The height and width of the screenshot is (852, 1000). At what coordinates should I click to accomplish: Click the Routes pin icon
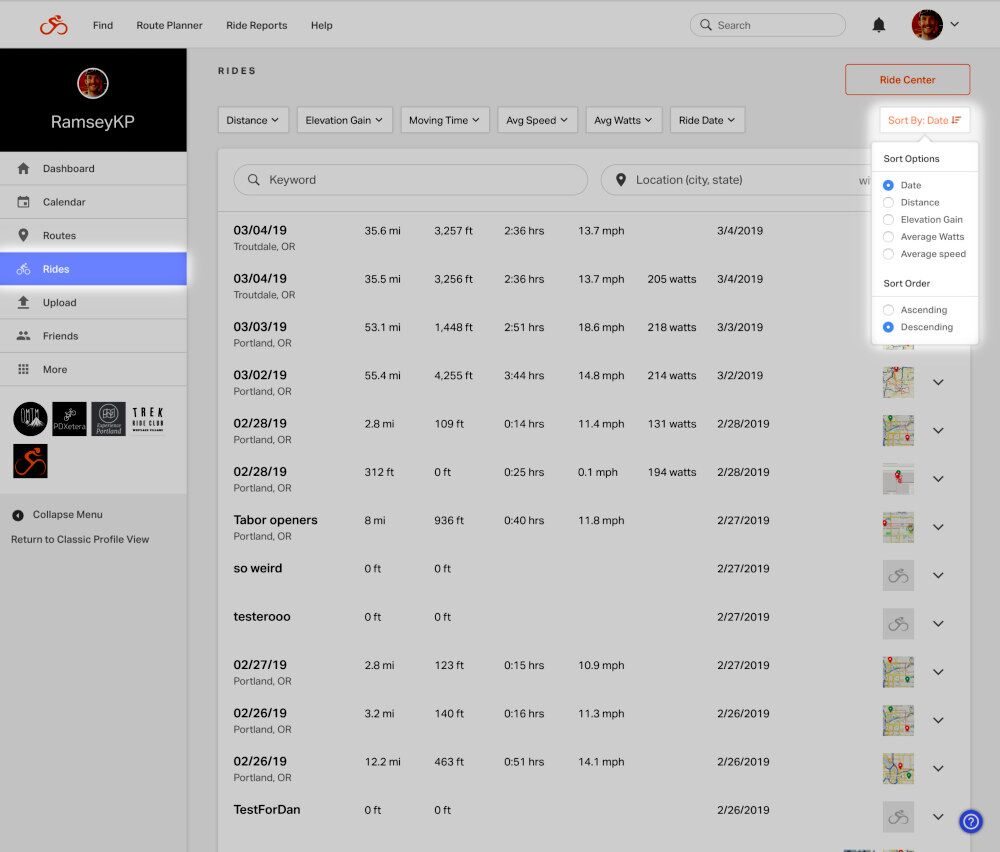click(24, 235)
